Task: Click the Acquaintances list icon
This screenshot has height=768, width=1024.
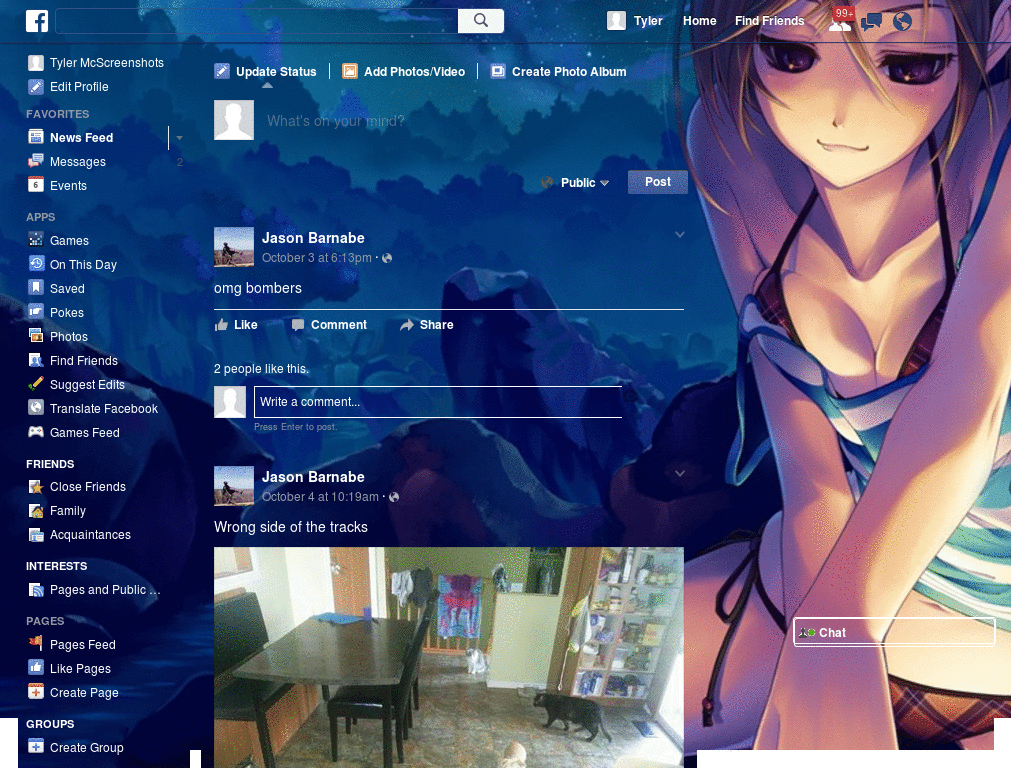Action: tap(36, 535)
